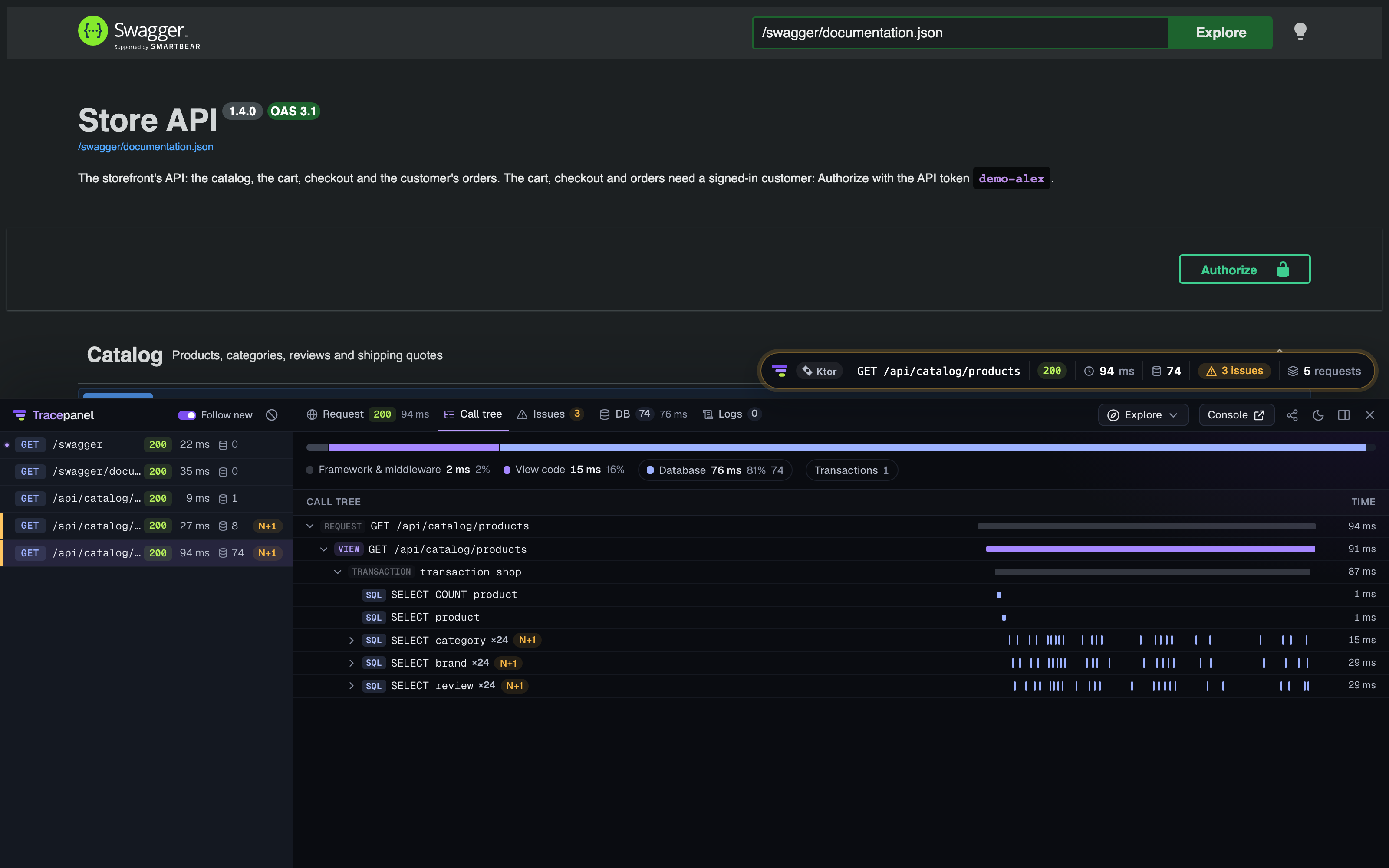Image resolution: width=1389 pixels, height=868 pixels.
Task: Switch to the Call tree tab
Action: [473, 414]
